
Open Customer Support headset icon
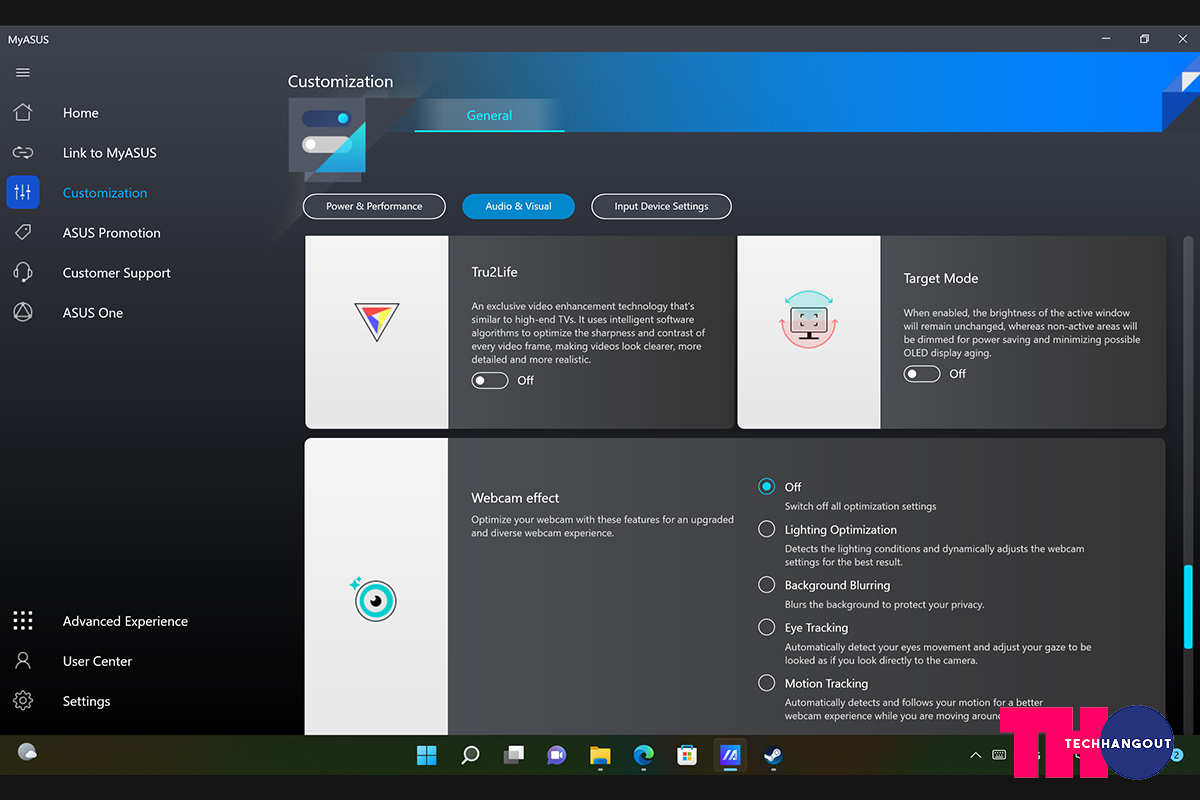coord(23,273)
